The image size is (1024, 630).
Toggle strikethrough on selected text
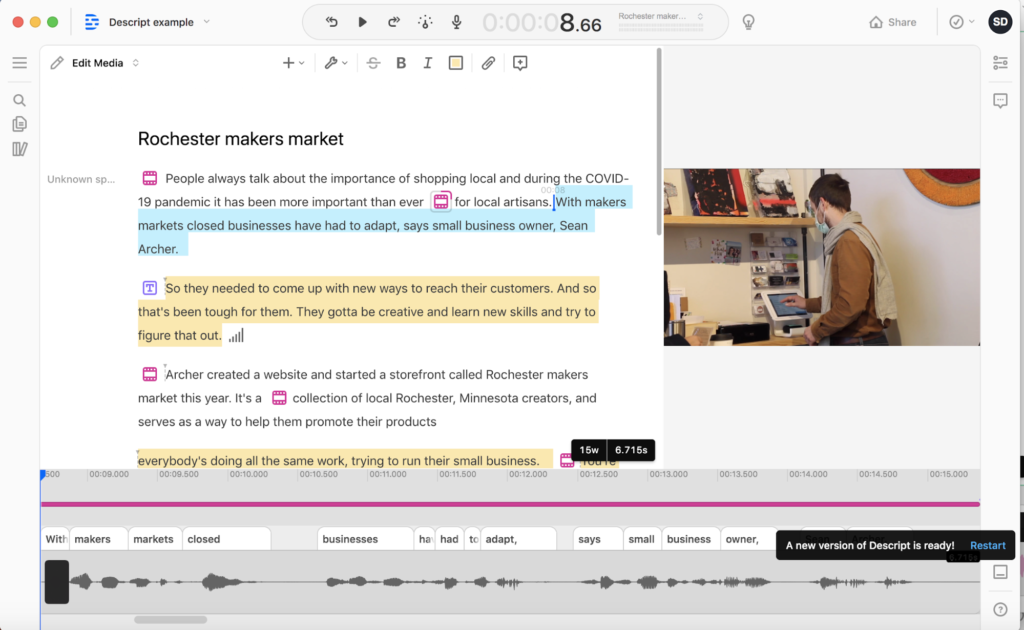click(373, 63)
